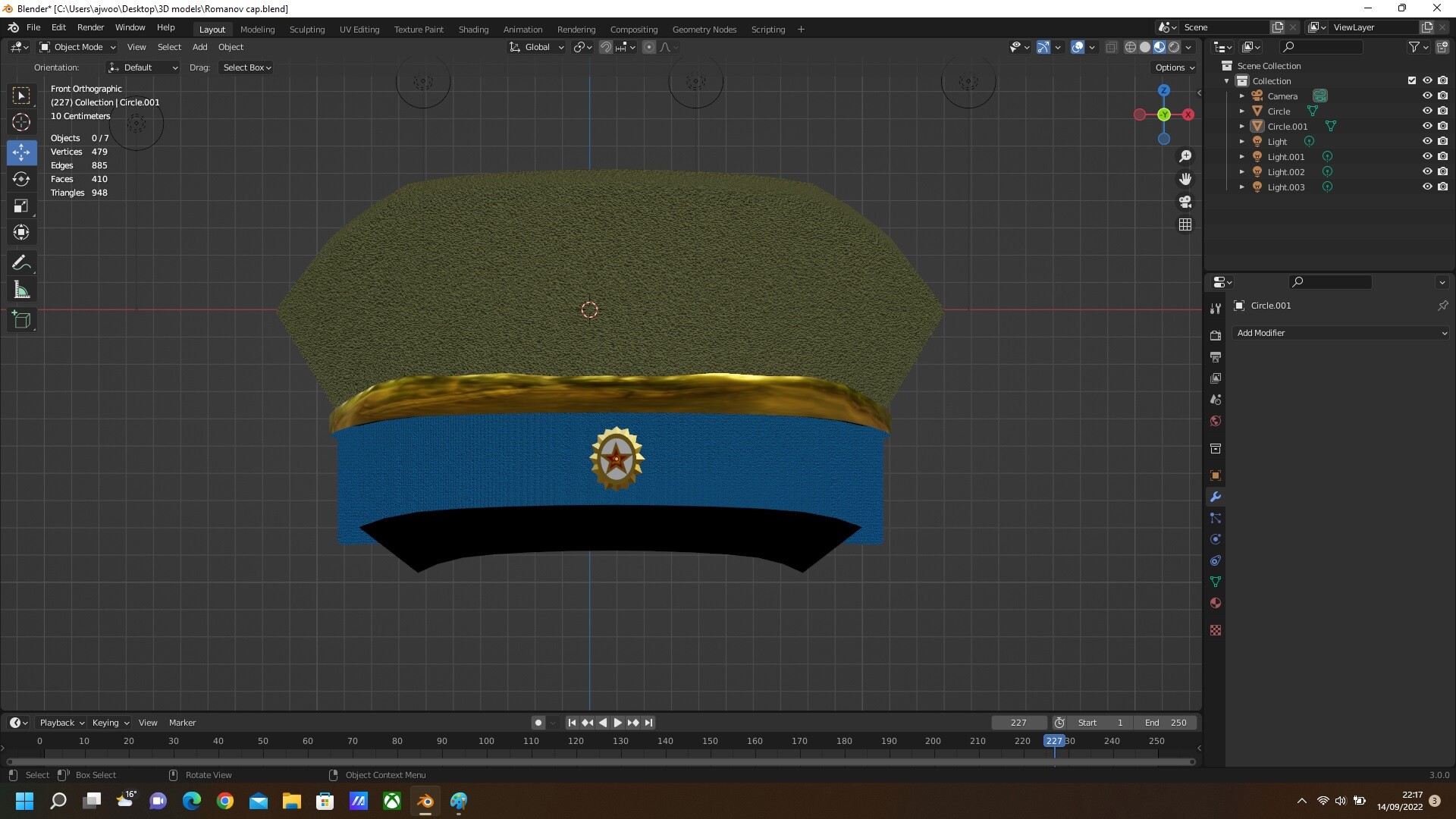Activate the 3D Cursor tool

(21, 122)
